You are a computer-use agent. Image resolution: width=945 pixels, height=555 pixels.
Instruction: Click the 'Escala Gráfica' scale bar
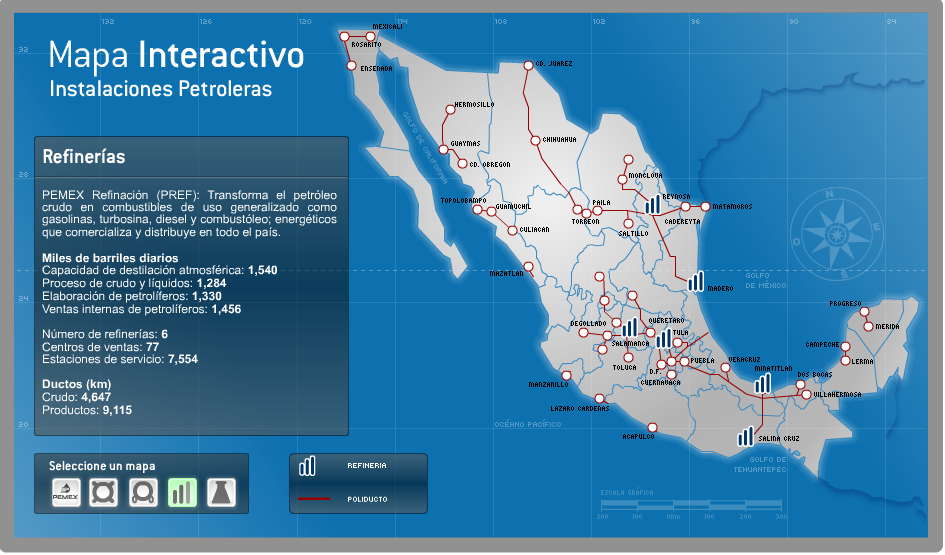[x=691, y=505]
